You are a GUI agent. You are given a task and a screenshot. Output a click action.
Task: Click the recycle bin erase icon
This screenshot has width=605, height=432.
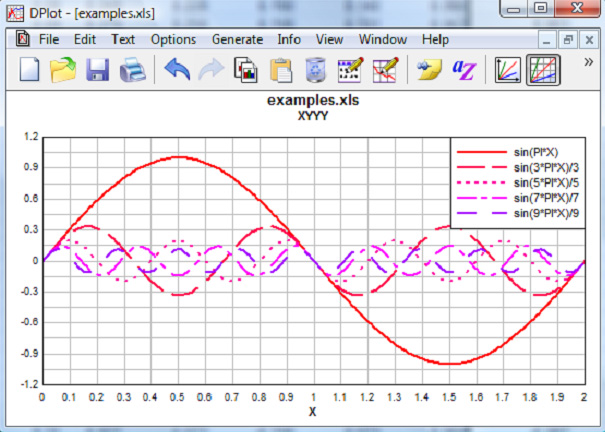tap(316, 70)
